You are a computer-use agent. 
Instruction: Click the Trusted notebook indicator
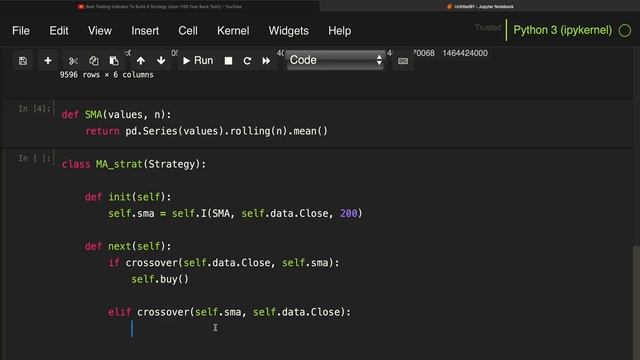[x=488, y=28]
